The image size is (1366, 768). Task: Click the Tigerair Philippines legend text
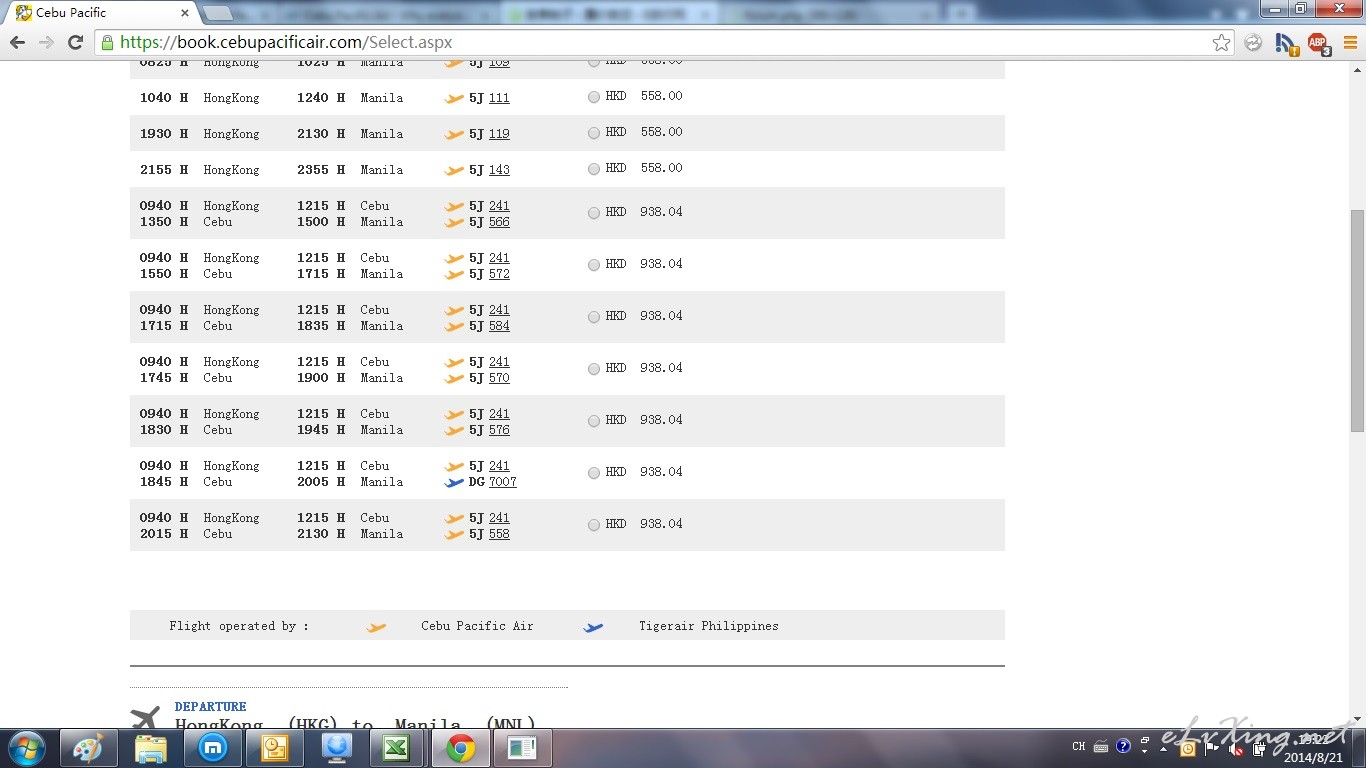click(x=709, y=626)
